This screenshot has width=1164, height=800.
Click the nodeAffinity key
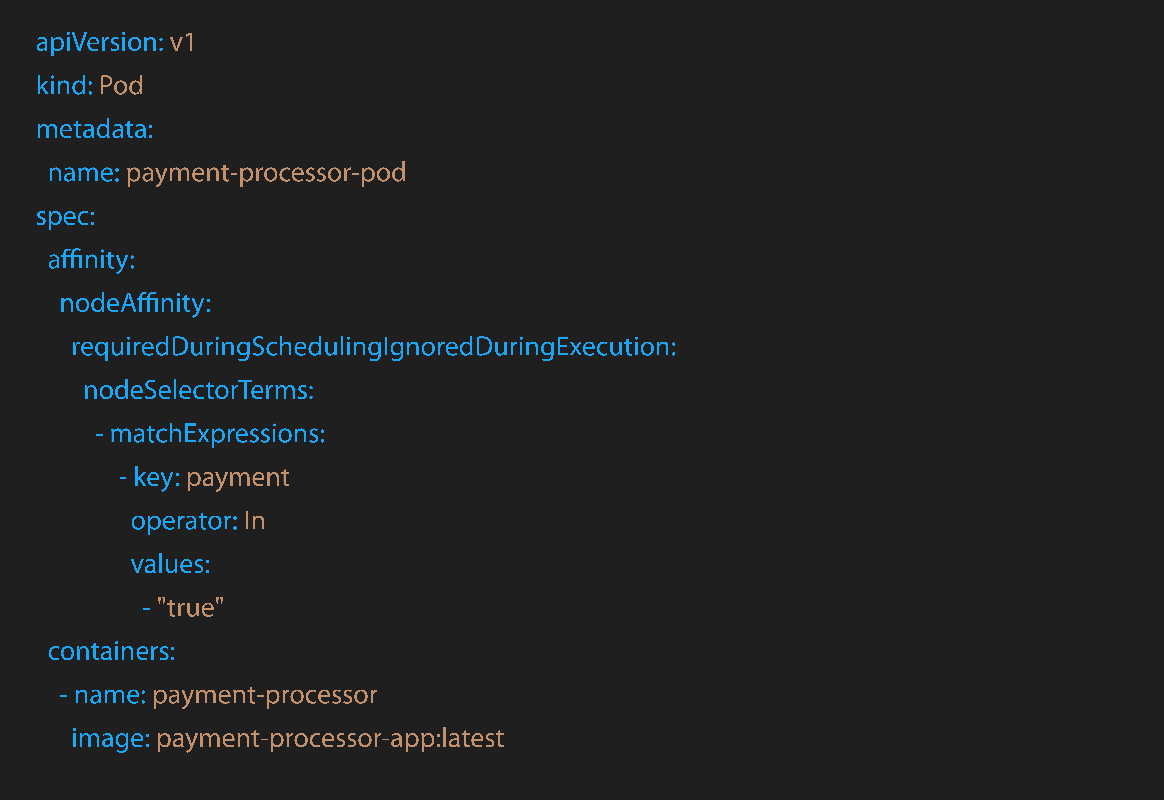click(x=135, y=303)
